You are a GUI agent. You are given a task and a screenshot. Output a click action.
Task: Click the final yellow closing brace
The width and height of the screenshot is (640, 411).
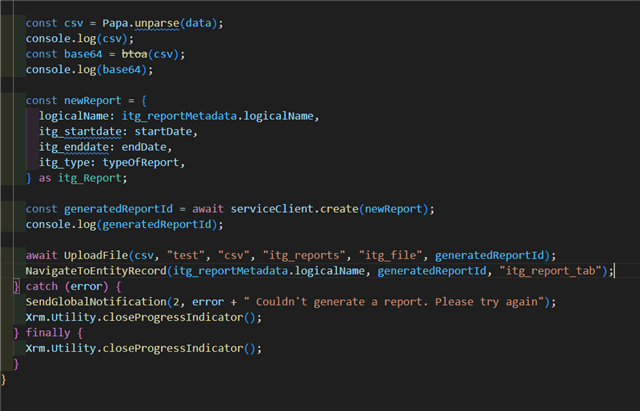click(4, 380)
